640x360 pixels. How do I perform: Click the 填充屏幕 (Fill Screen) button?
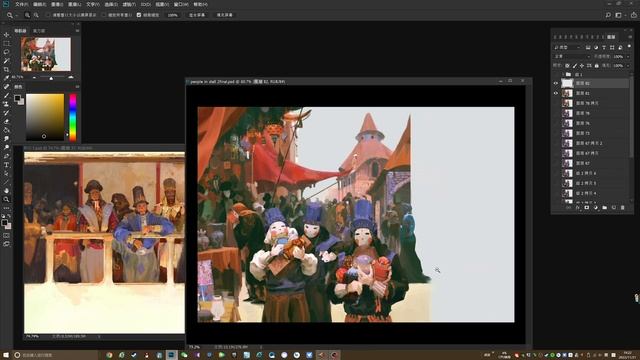pyautogui.click(x=224, y=15)
